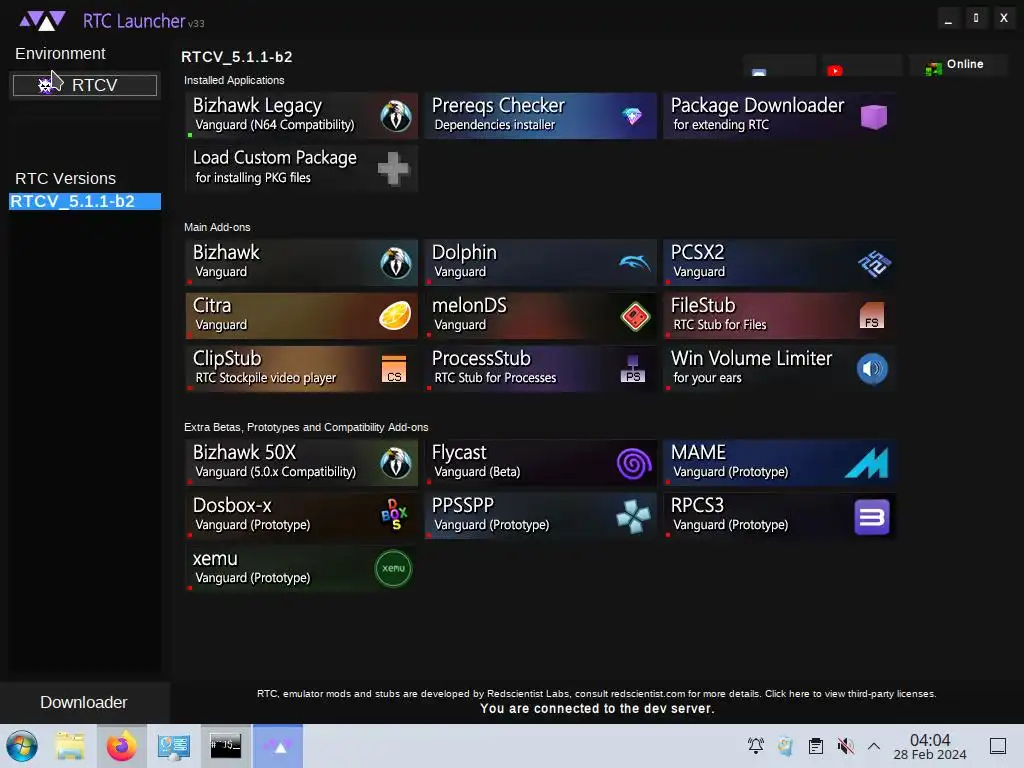Click the 'RTC Versions' sidebar heading

65,178
